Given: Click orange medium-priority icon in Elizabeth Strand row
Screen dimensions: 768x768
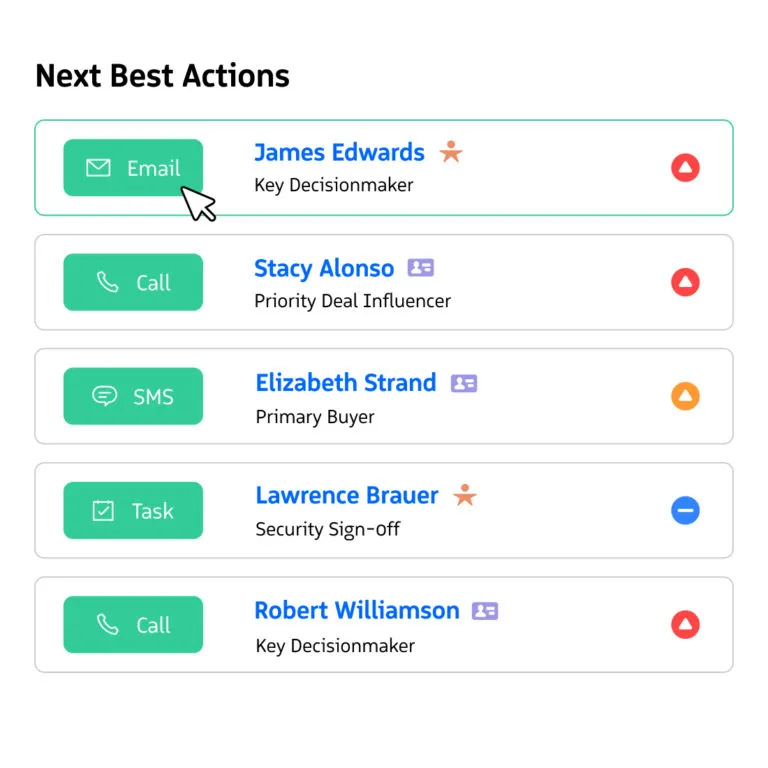Looking at the screenshot, I should 685,396.
